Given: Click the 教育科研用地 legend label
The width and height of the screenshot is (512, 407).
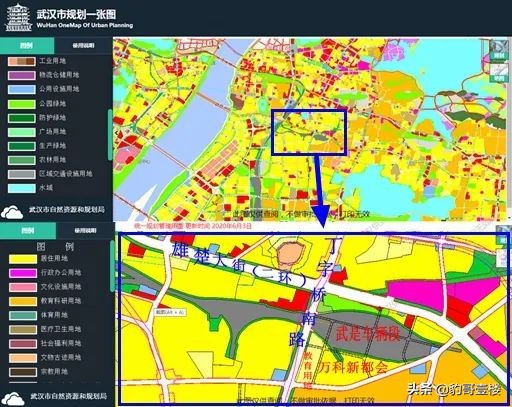Looking at the screenshot, I should click(x=61, y=301).
